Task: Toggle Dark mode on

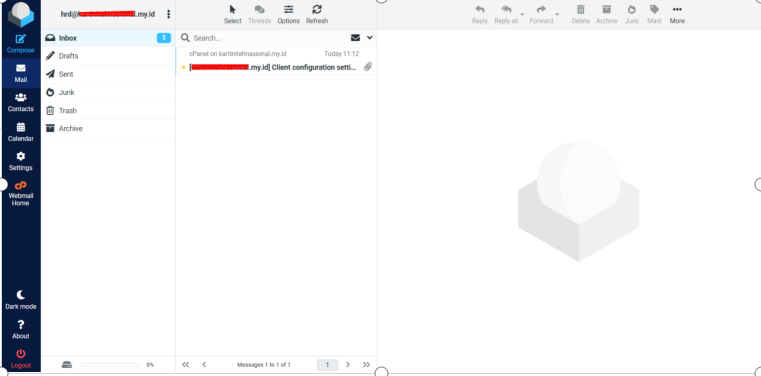Action: coord(20,300)
